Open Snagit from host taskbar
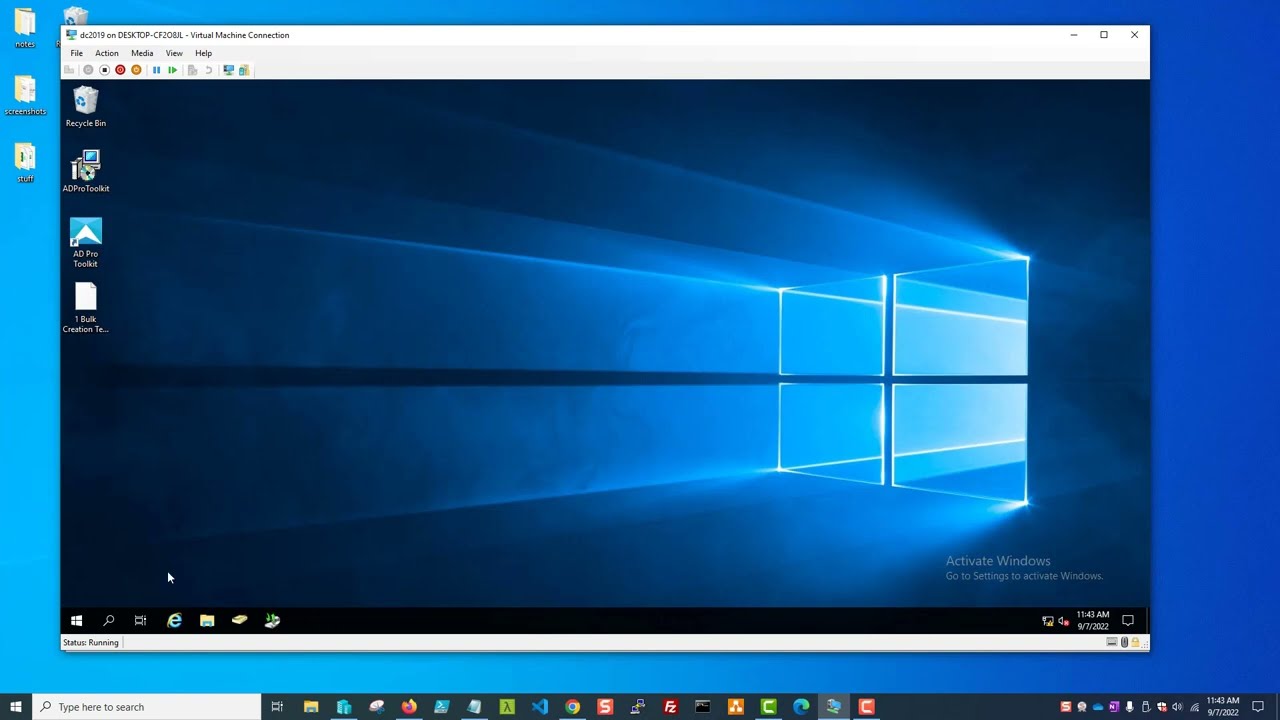The height and width of the screenshot is (720, 1280). click(x=605, y=707)
